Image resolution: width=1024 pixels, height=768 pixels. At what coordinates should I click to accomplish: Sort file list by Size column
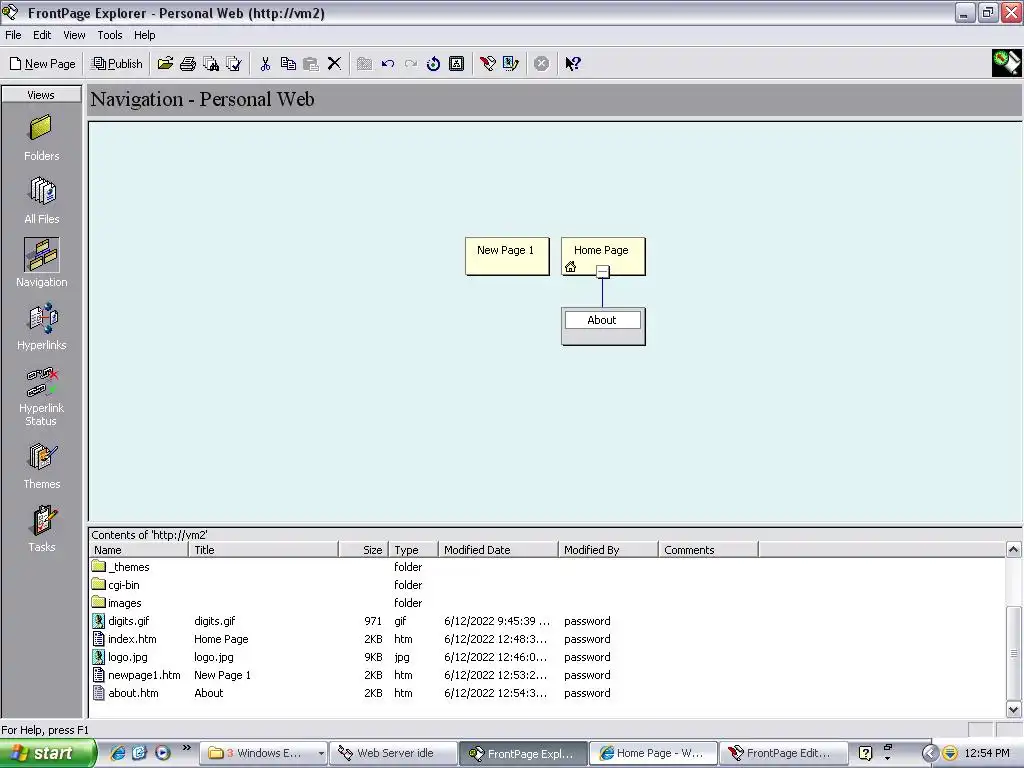coord(364,550)
